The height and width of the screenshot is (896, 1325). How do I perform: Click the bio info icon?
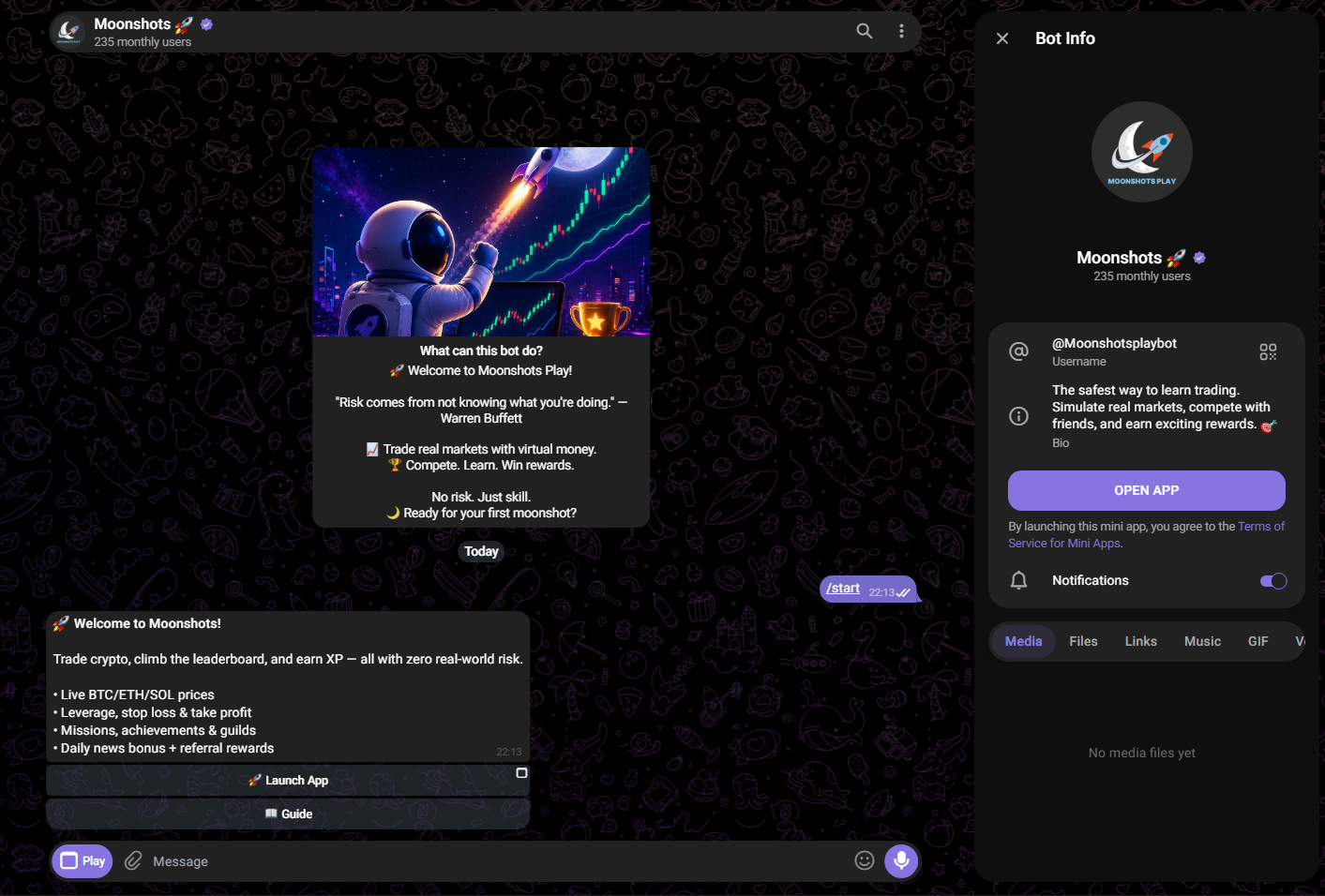(1018, 416)
